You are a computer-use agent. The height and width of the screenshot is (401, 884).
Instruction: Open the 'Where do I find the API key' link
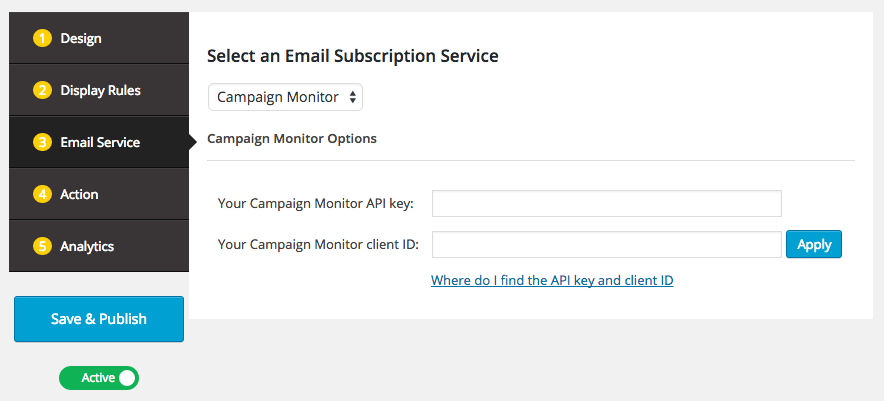tap(552, 281)
